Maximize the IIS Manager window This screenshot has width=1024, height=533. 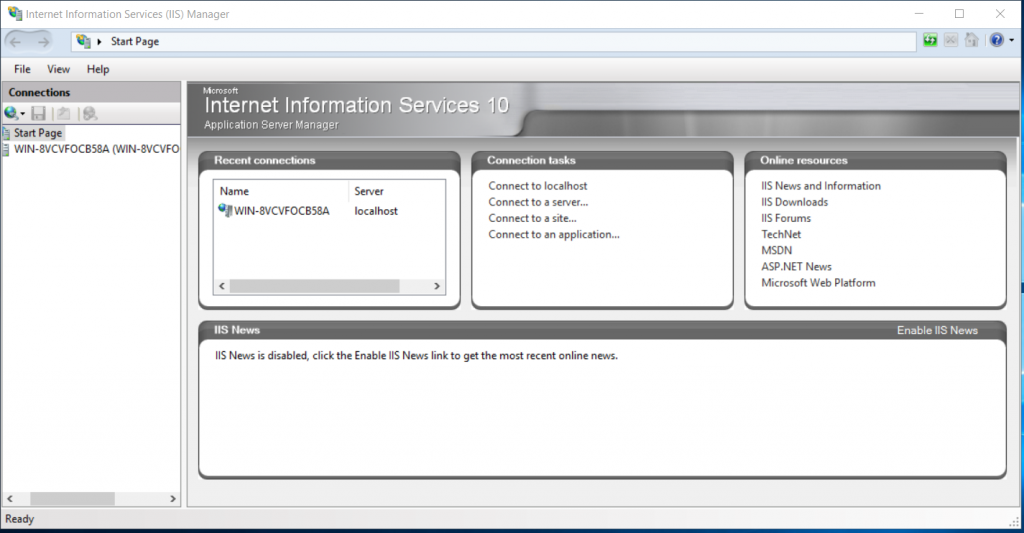[x=959, y=13]
